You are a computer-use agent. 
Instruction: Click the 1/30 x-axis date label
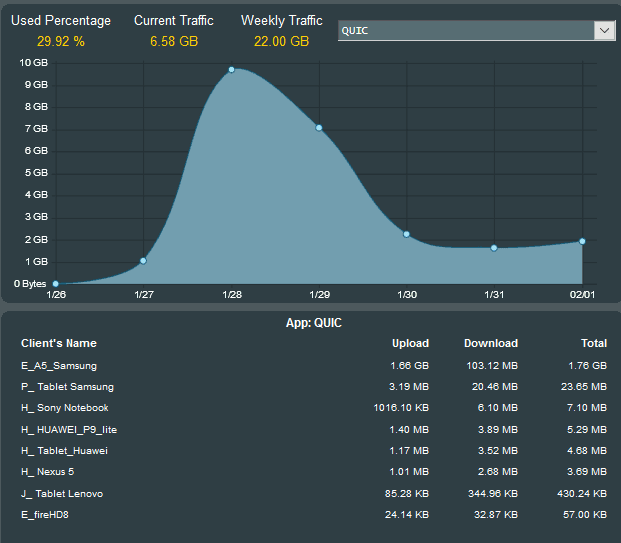[x=407, y=295]
